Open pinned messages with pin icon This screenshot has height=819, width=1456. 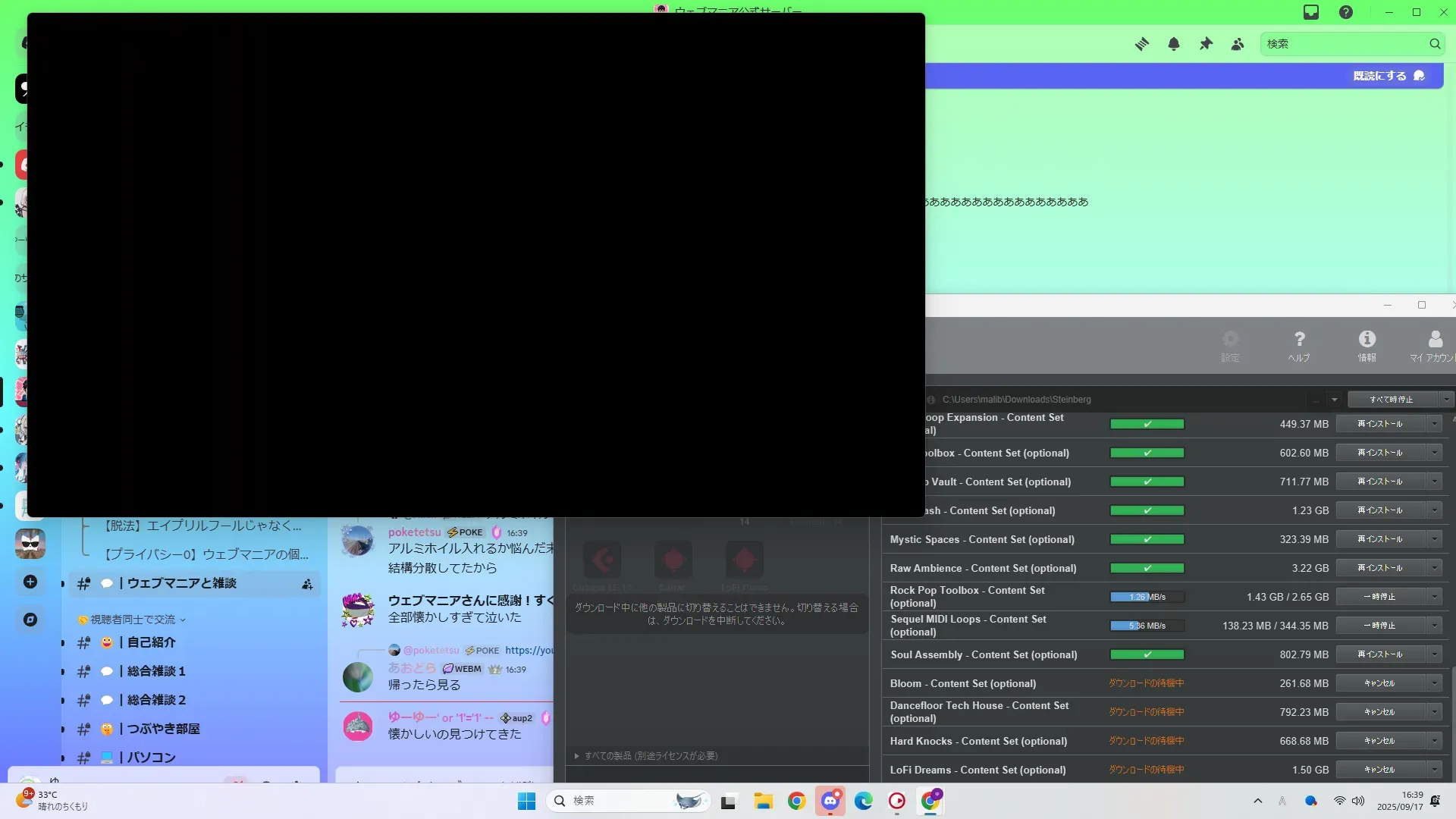click(x=1206, y=44)
